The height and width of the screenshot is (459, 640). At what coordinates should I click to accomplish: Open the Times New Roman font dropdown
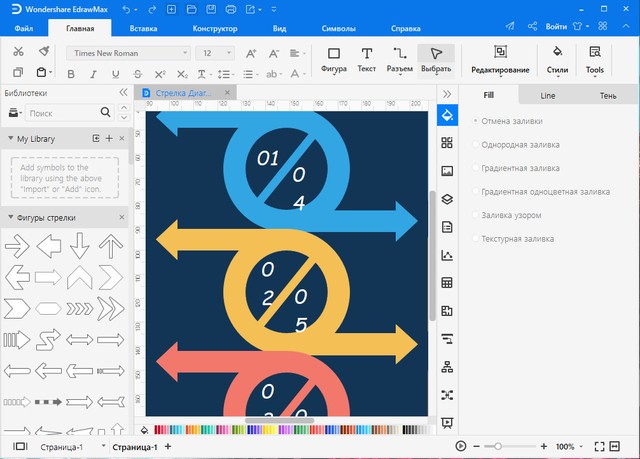tap(128, 52)
